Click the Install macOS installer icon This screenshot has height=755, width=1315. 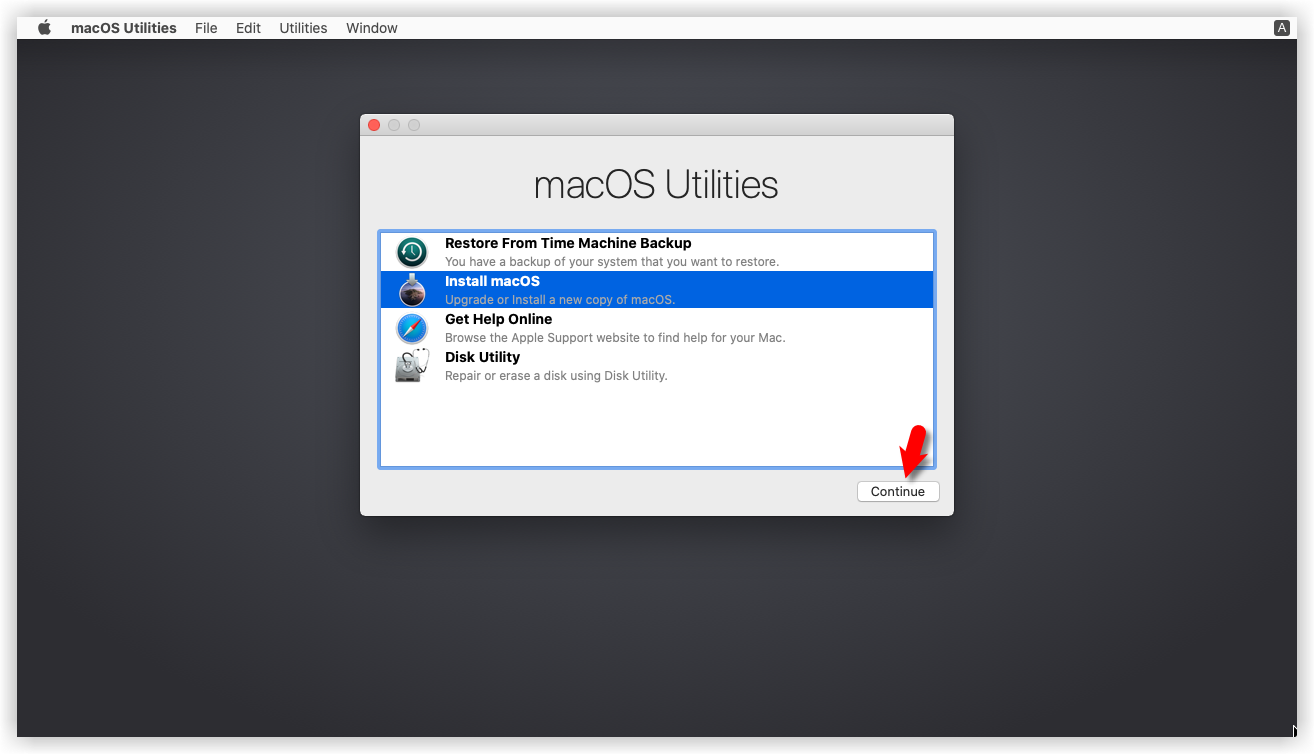[412, 290]
